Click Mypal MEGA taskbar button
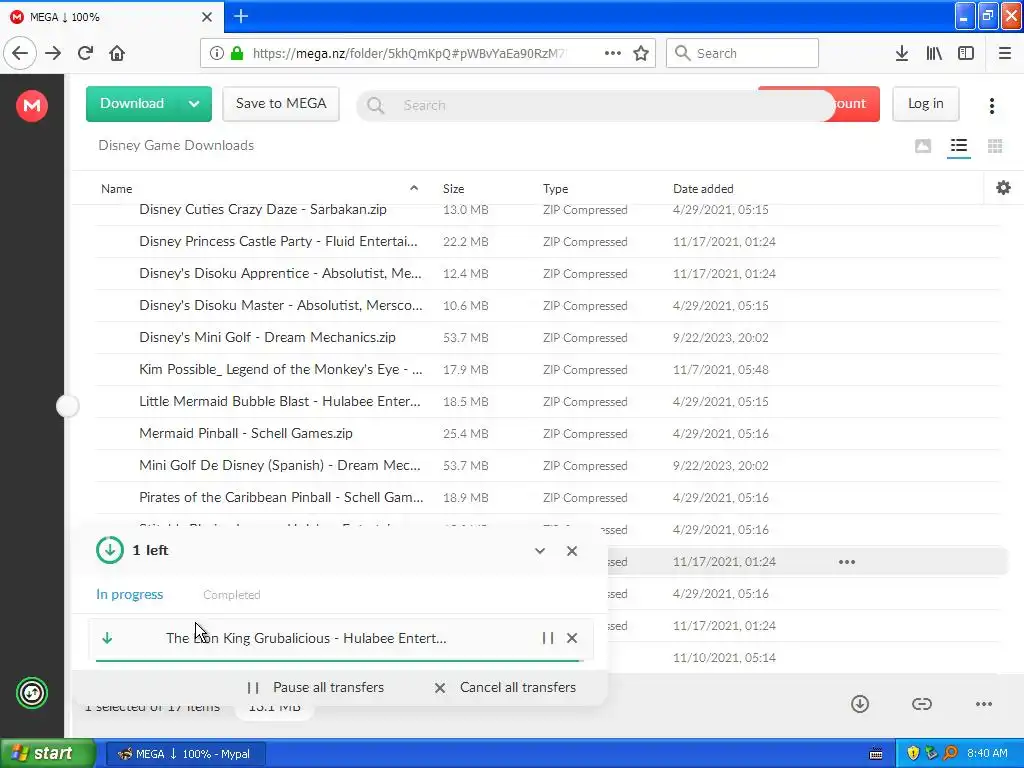The width and height of the screenshot is (1024, 768). tap(185, 754)
